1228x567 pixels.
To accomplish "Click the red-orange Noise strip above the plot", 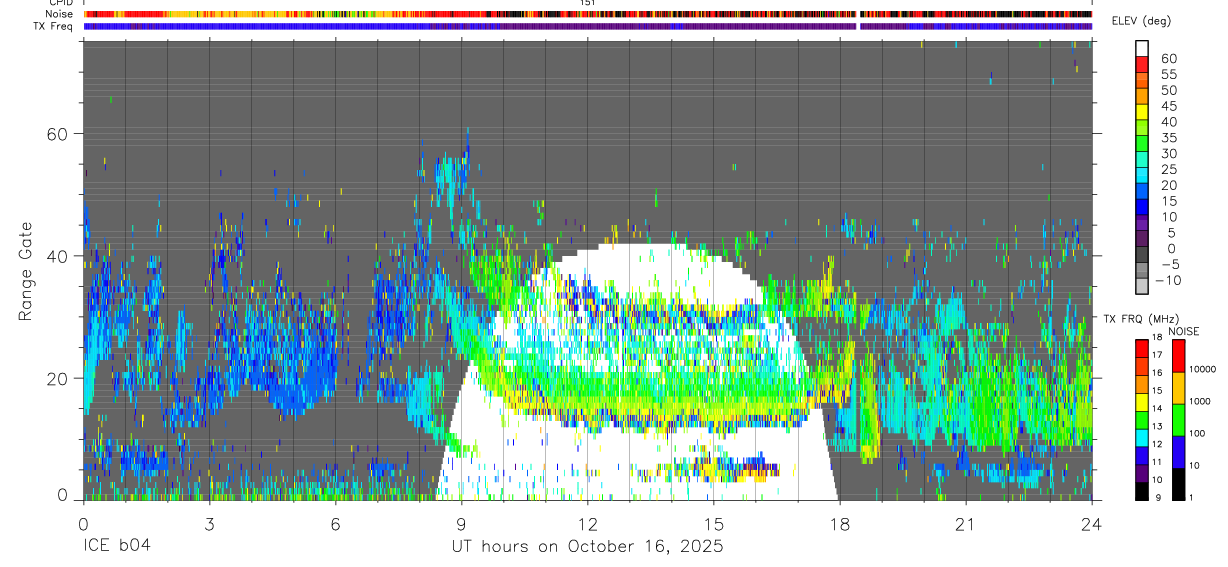I will click(588, 14).
